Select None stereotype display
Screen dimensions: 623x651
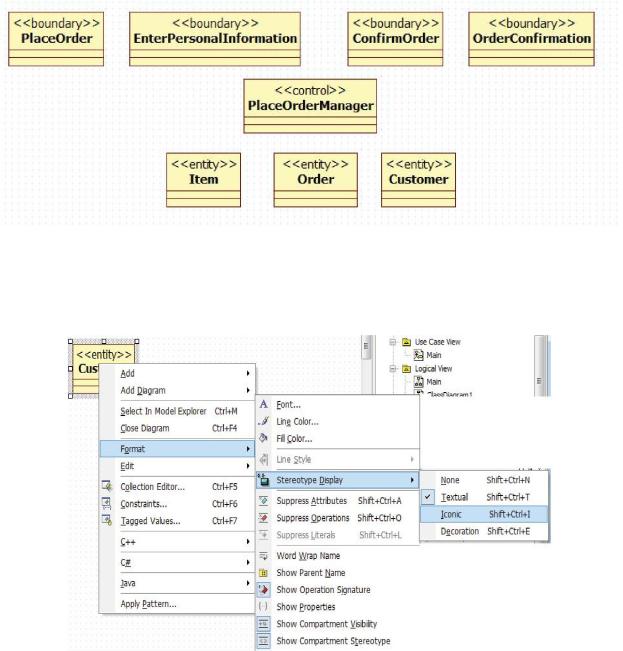[484, 480]
